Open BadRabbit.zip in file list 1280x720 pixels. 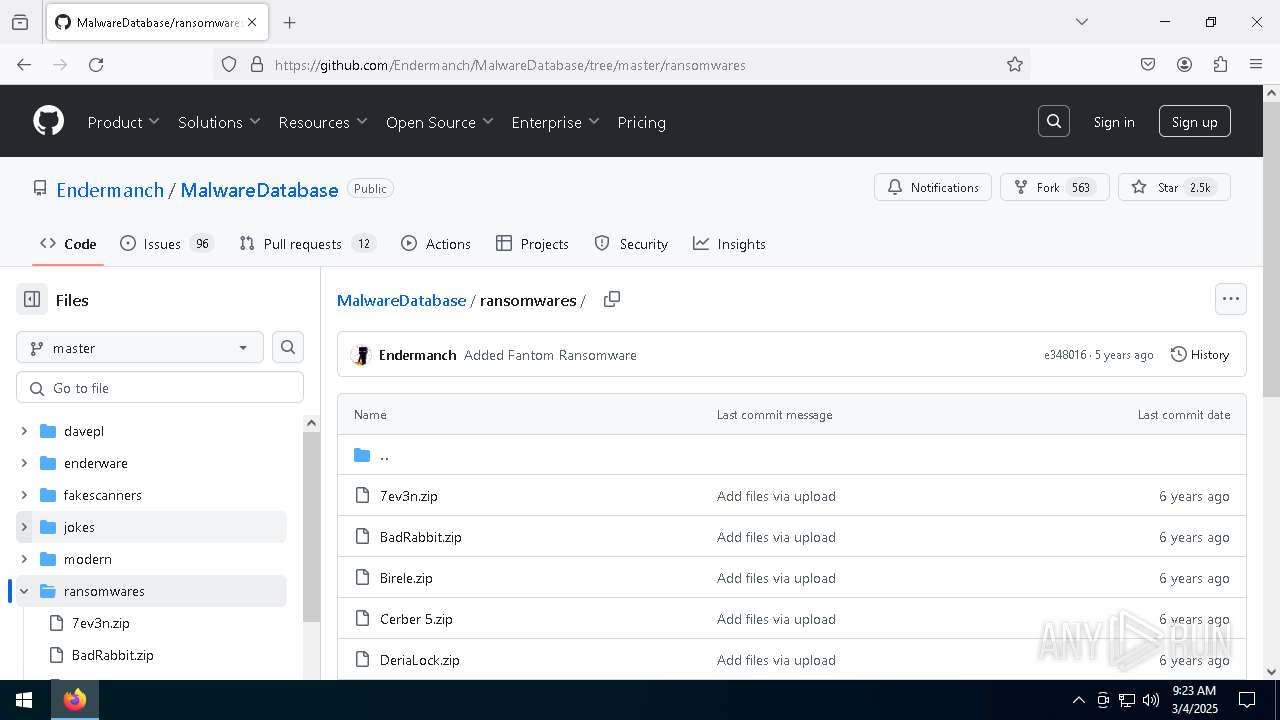tap(421, 537)
